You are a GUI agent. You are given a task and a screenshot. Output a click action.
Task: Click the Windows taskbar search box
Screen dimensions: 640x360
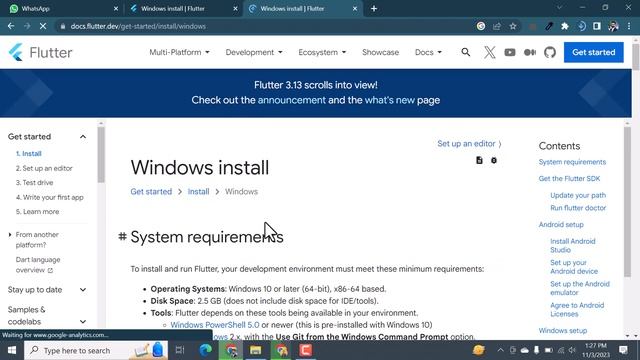click(x=96, y=350)
